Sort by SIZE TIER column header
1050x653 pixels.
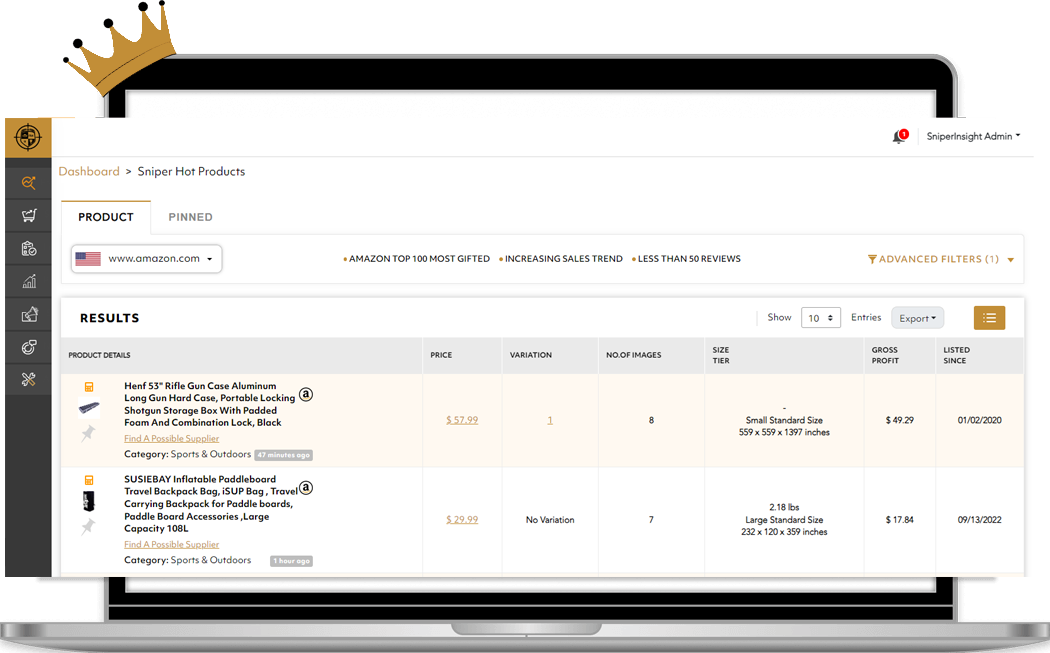pyautogui.click(x=721, y=355)
